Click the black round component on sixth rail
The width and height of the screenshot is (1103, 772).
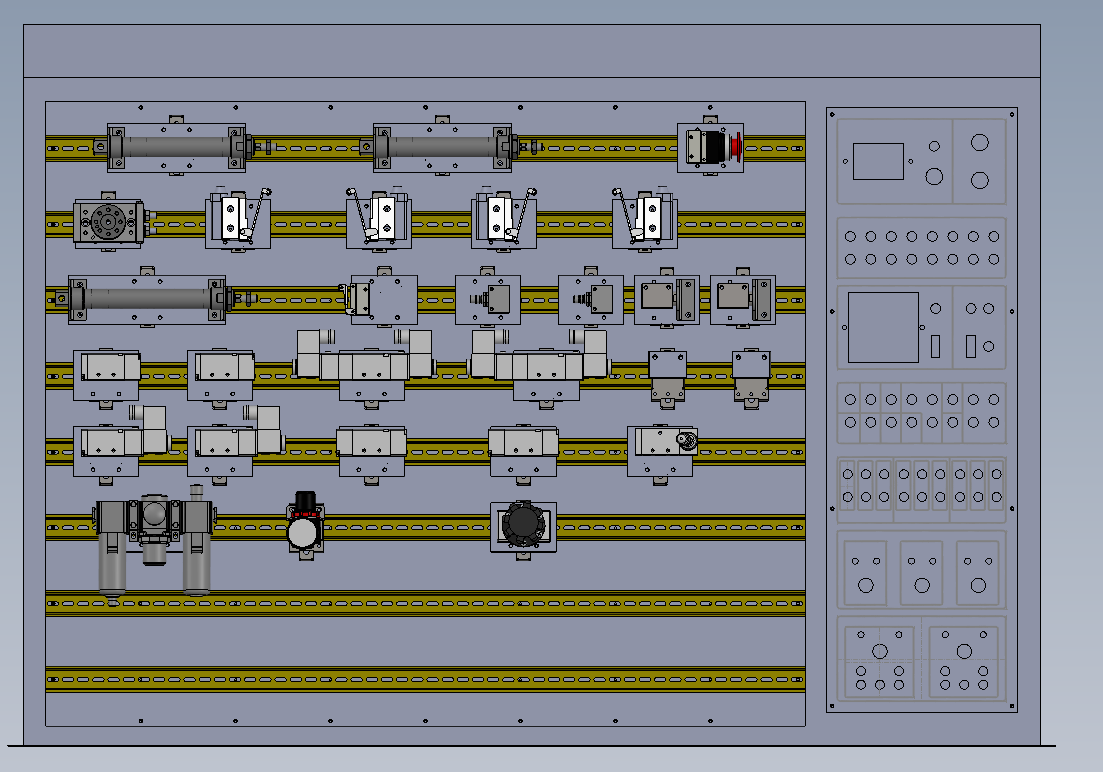pos(523,524)
